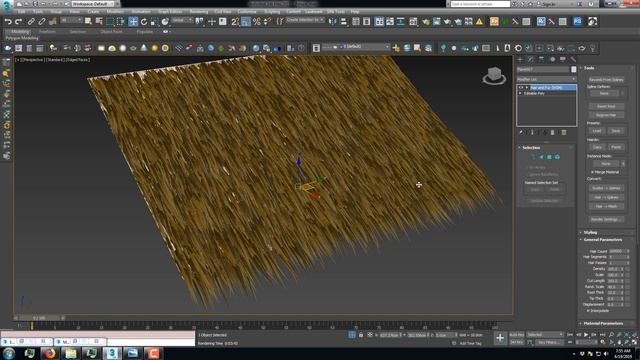Open the Hierarchy tab in command panel

(x=541, y=60)
